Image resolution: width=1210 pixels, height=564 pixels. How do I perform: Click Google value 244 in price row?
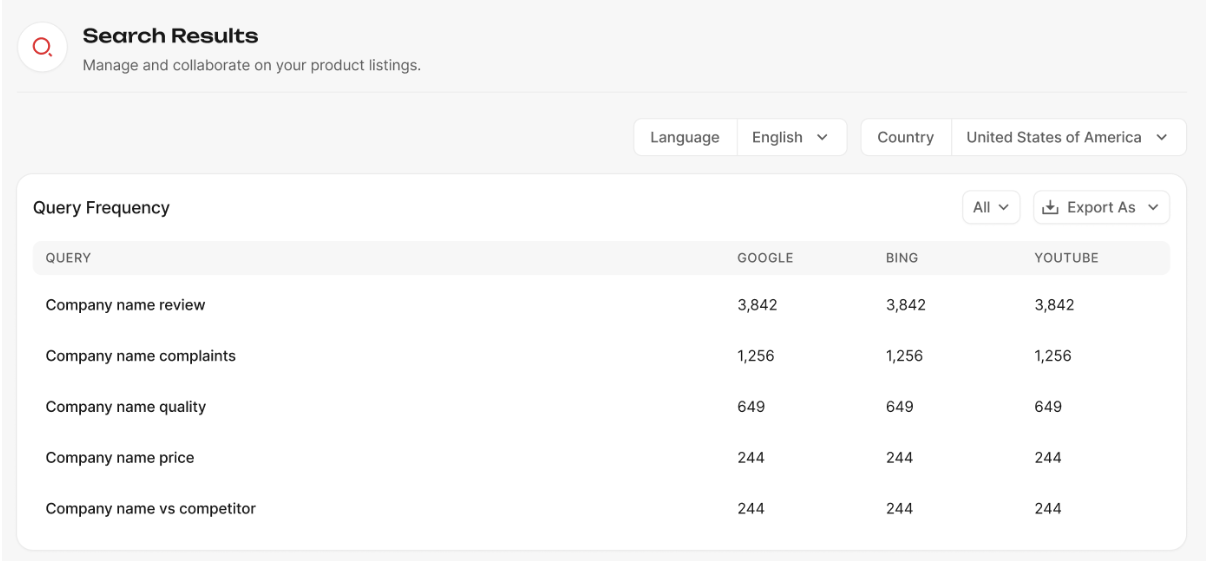pyautogui.click(x=751, y=458)
